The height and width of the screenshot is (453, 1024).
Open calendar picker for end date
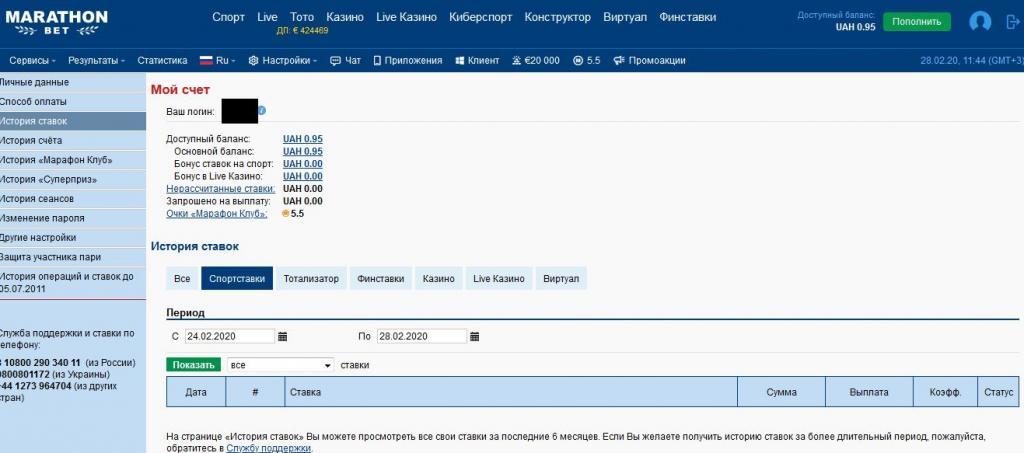tap(475, 336)
